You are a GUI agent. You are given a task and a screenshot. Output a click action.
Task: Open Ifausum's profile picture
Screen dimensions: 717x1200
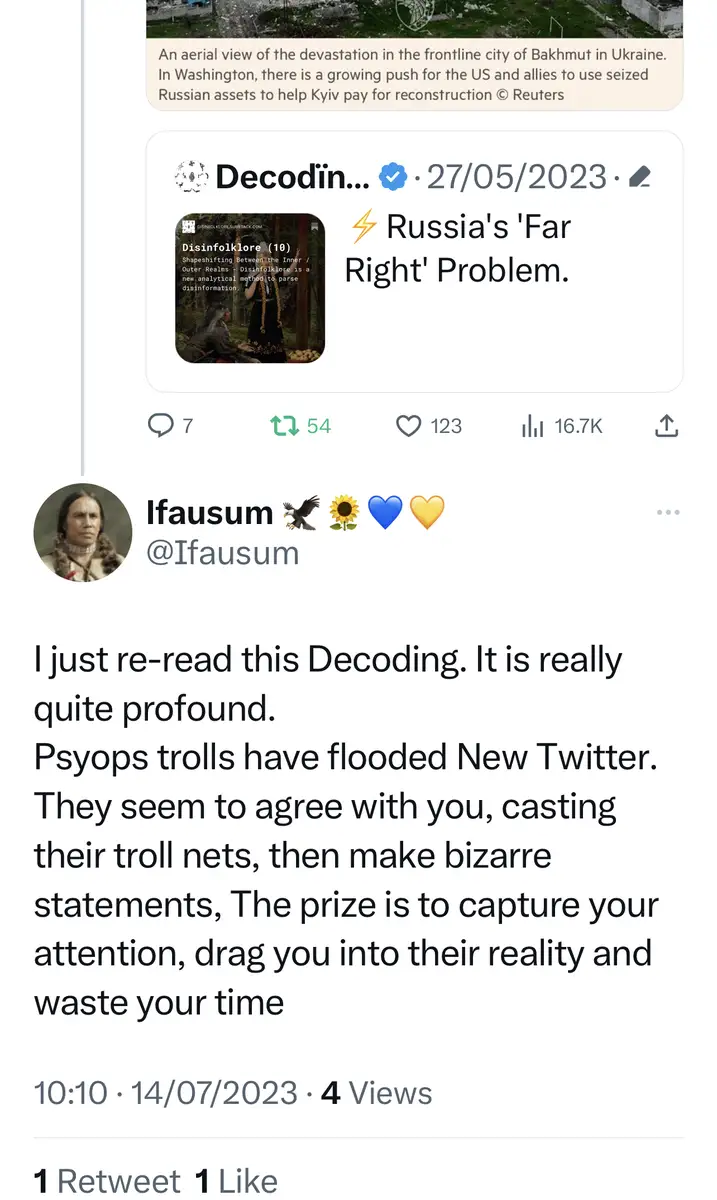pos(82,533)
